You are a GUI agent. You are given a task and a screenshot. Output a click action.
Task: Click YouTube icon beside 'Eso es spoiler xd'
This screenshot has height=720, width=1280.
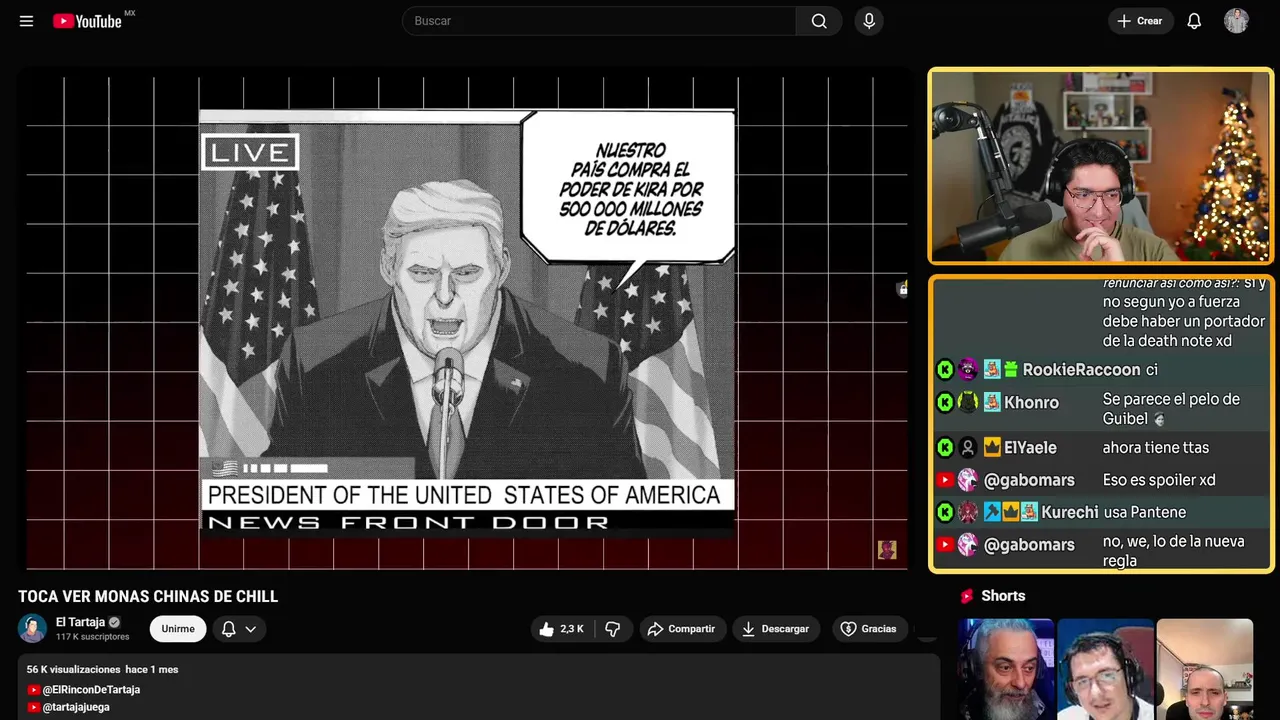(945, 480)
